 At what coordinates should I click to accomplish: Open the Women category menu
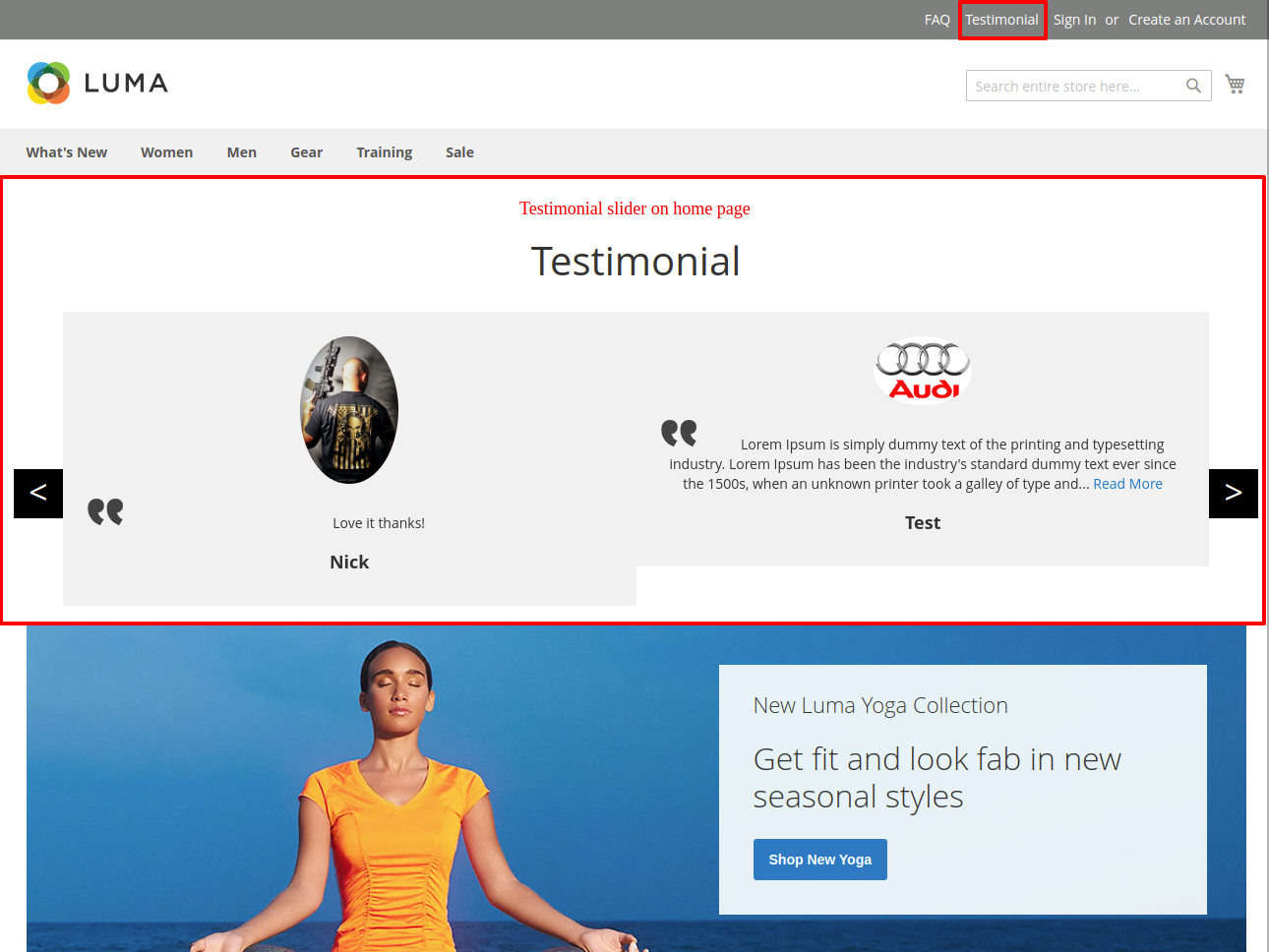click(x=166, y=152)
